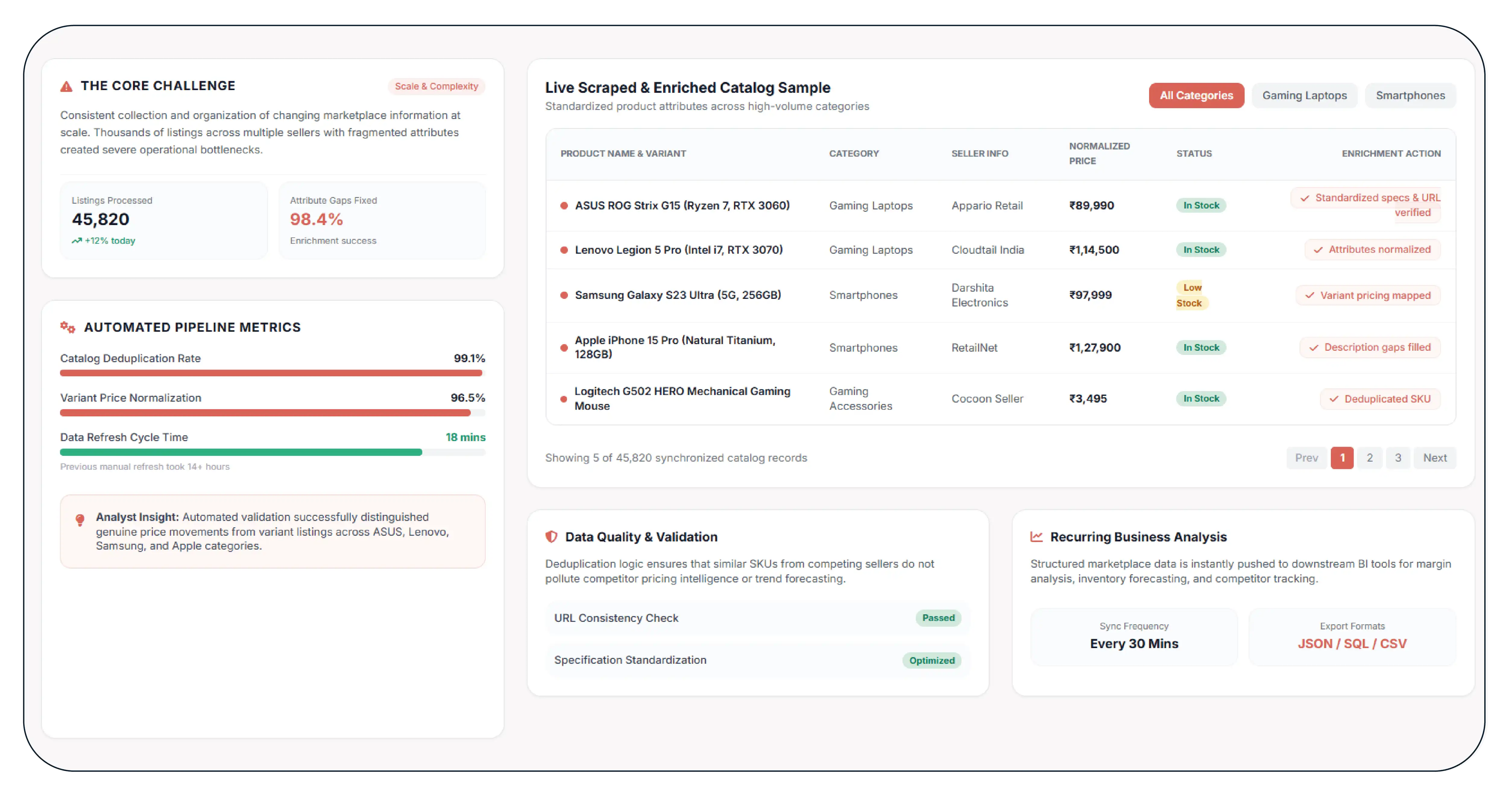
Task: Click the warning triangle icon beside The Core Challenge
Action: click(66, 86)
